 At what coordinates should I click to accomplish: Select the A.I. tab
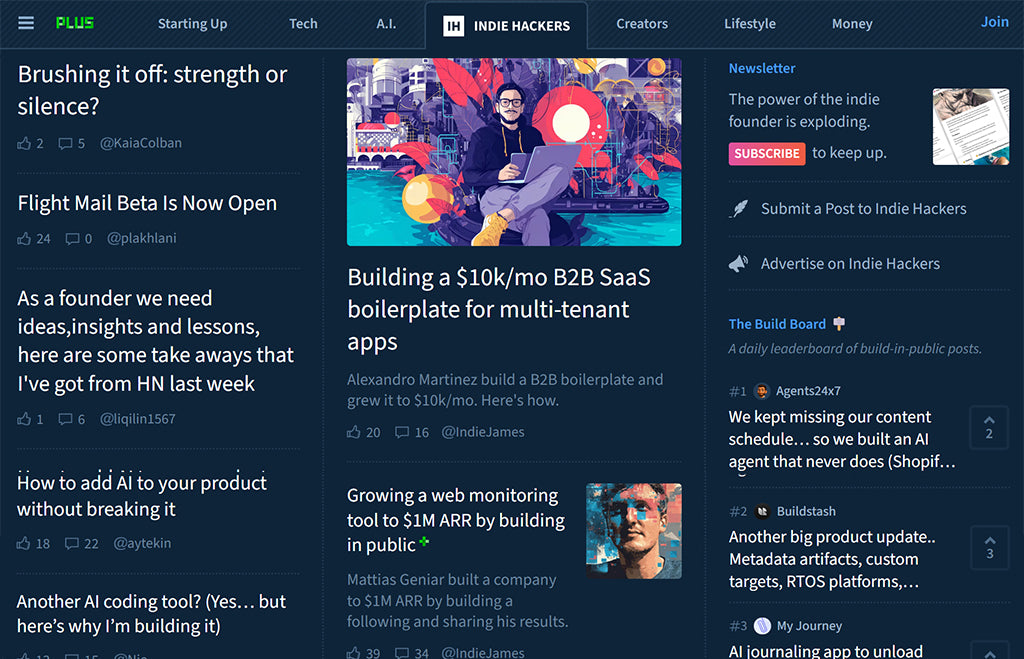coord(386,24)
